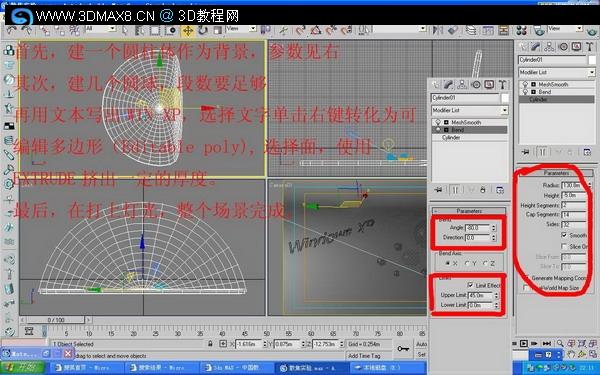This screenshot has height=375, width=600.
Task: Open the Material Editor spheres icon
Action: [521, 30]
